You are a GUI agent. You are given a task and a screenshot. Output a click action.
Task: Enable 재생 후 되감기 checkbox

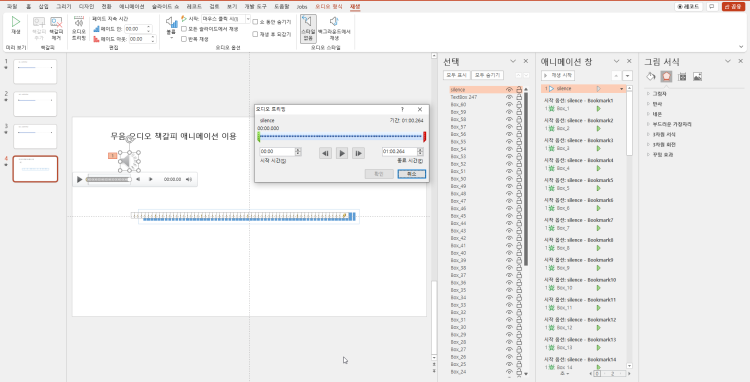coord(255,34)
